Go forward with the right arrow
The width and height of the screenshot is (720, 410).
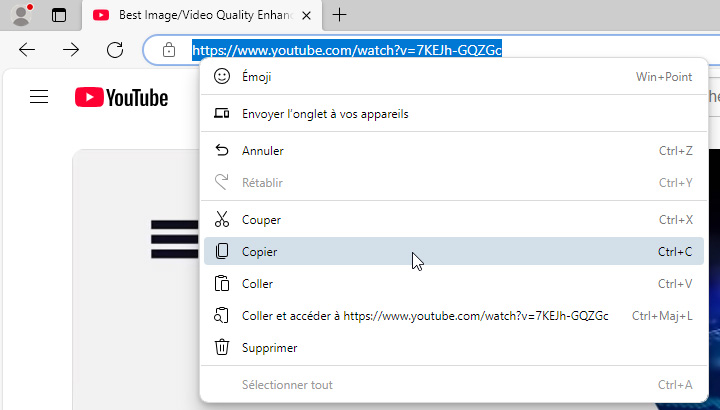[x=71, y=50]
